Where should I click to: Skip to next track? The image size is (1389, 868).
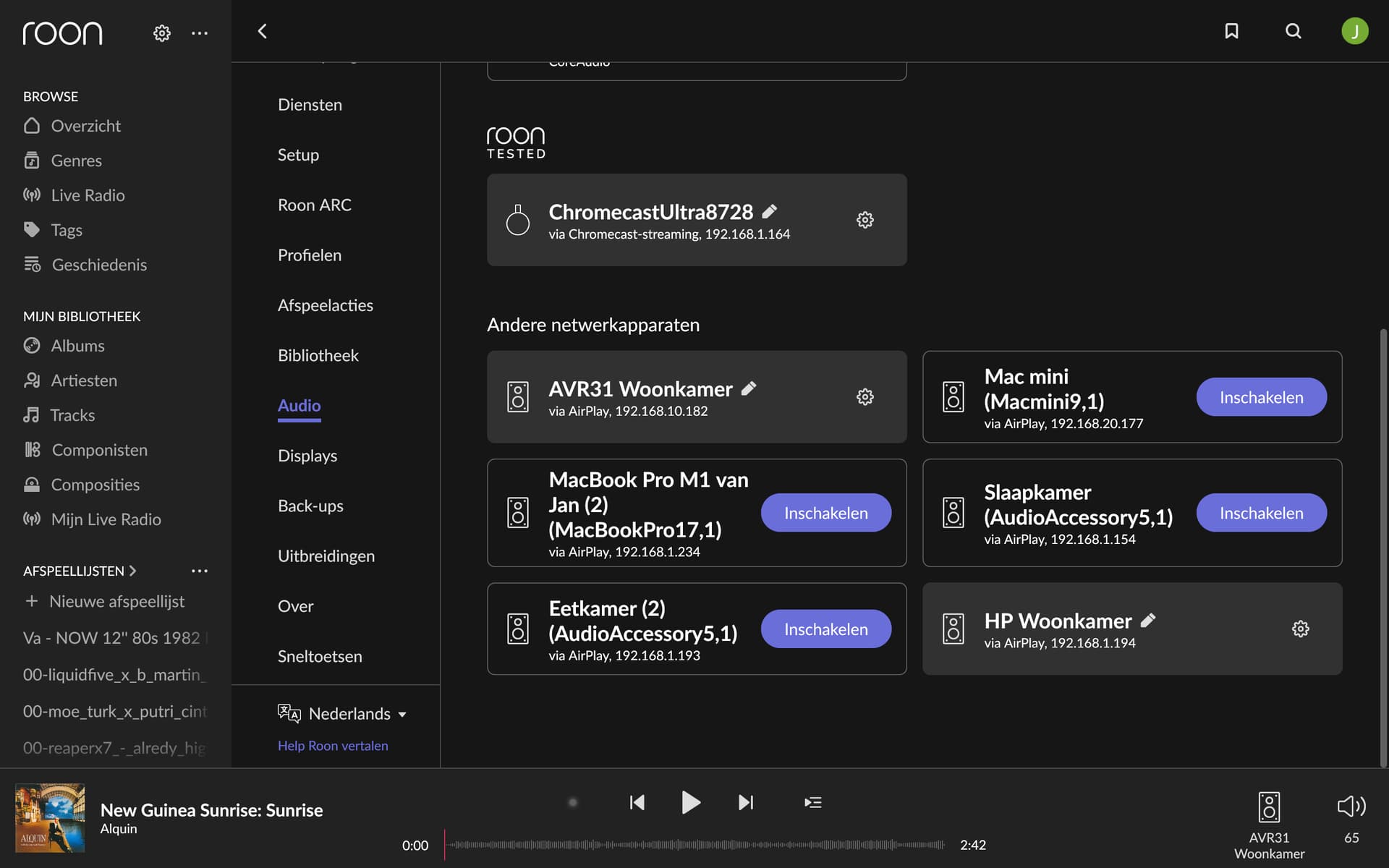746,802
